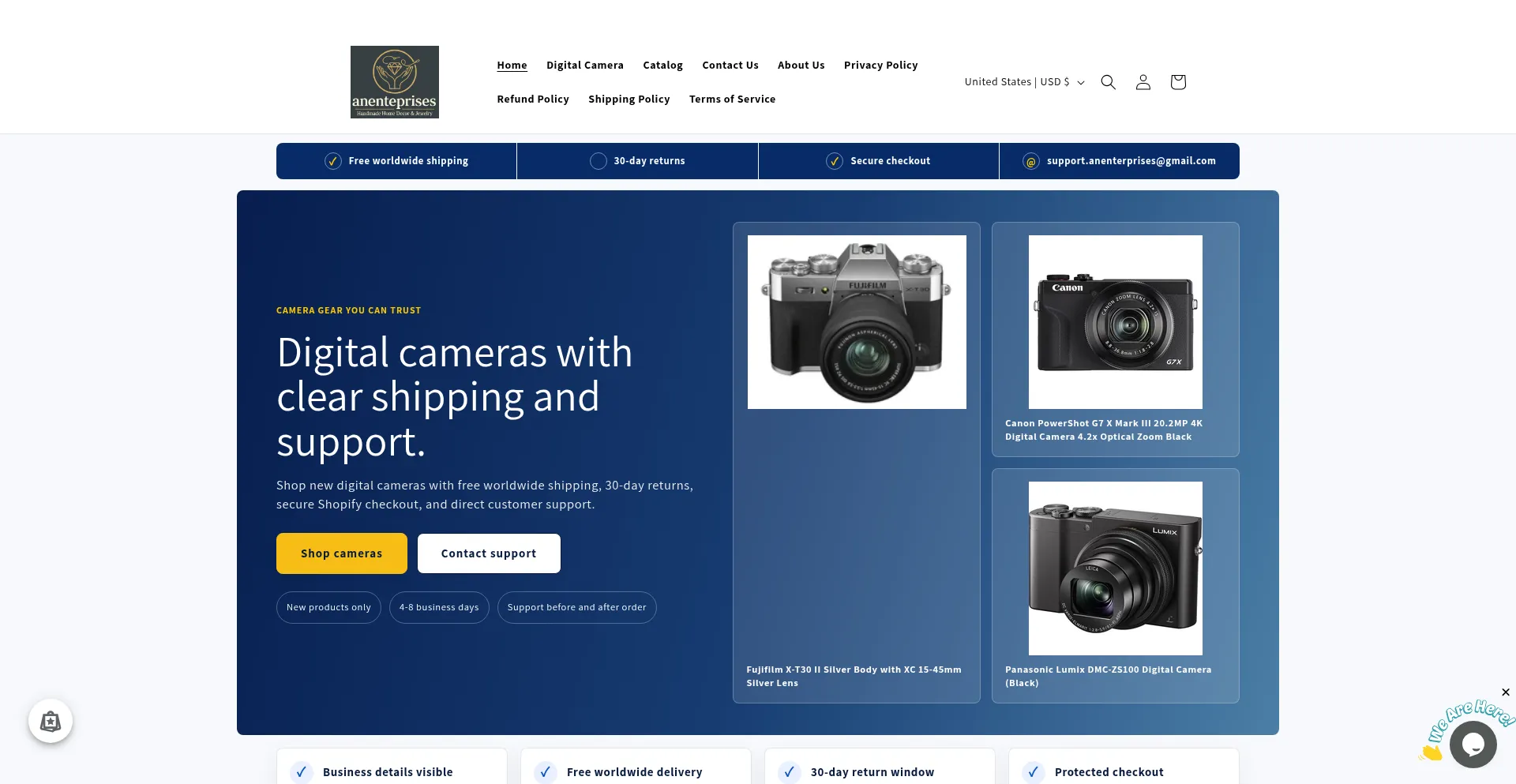Click the Fujifilm X-T30 II Silver Body title
The image size is (1516, 784).
tap(854, 677)
